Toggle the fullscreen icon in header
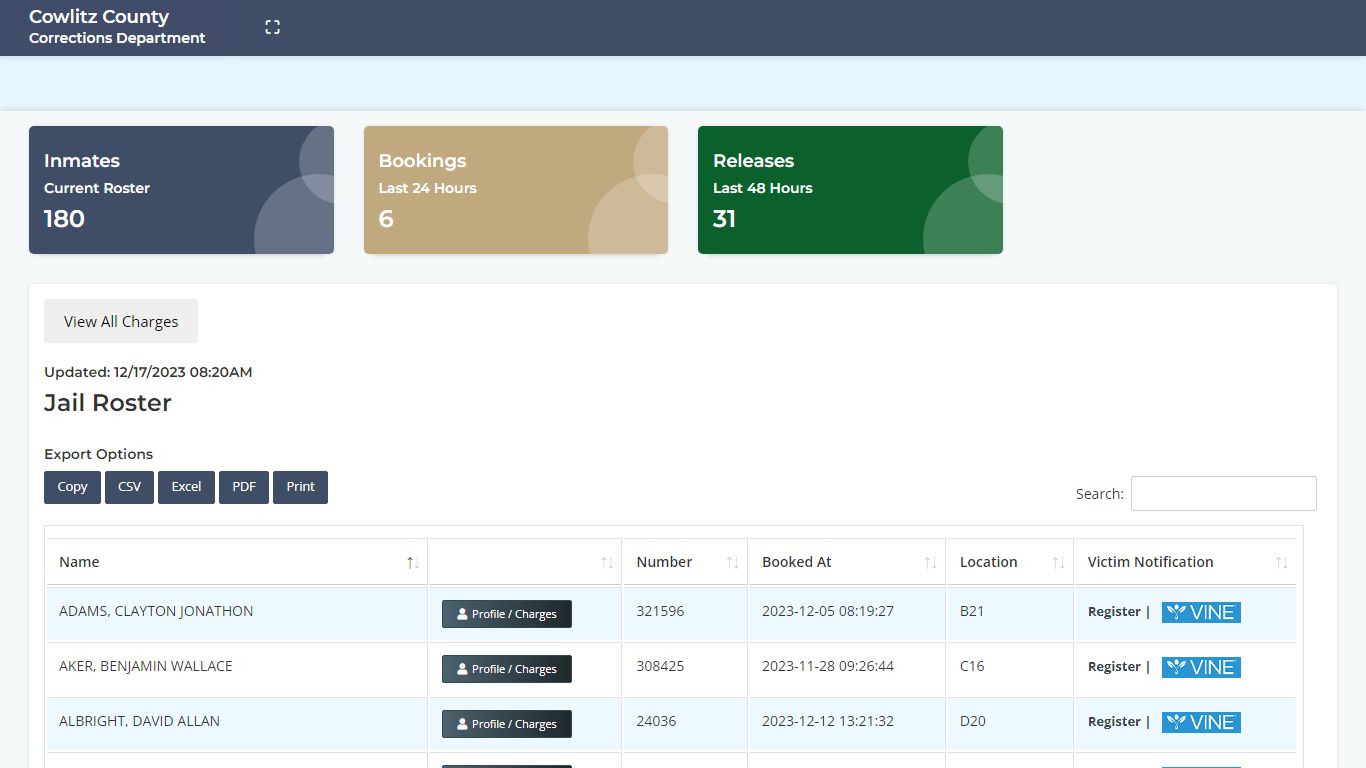The width and height of the screenshot is (1366, 768). (272, 27)
